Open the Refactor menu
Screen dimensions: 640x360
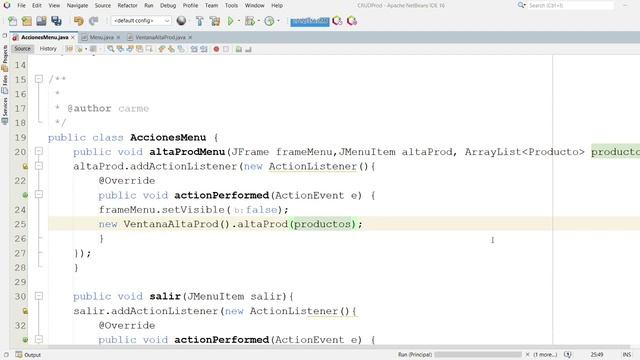pyautogui.click(x=127, y=6)
